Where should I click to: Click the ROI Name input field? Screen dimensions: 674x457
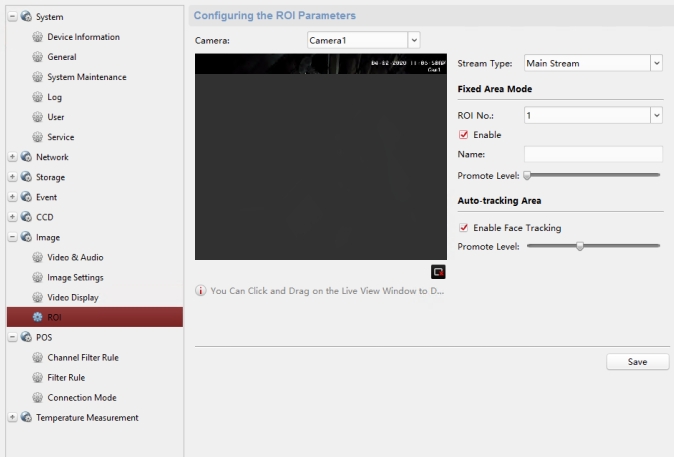(593, 154)
